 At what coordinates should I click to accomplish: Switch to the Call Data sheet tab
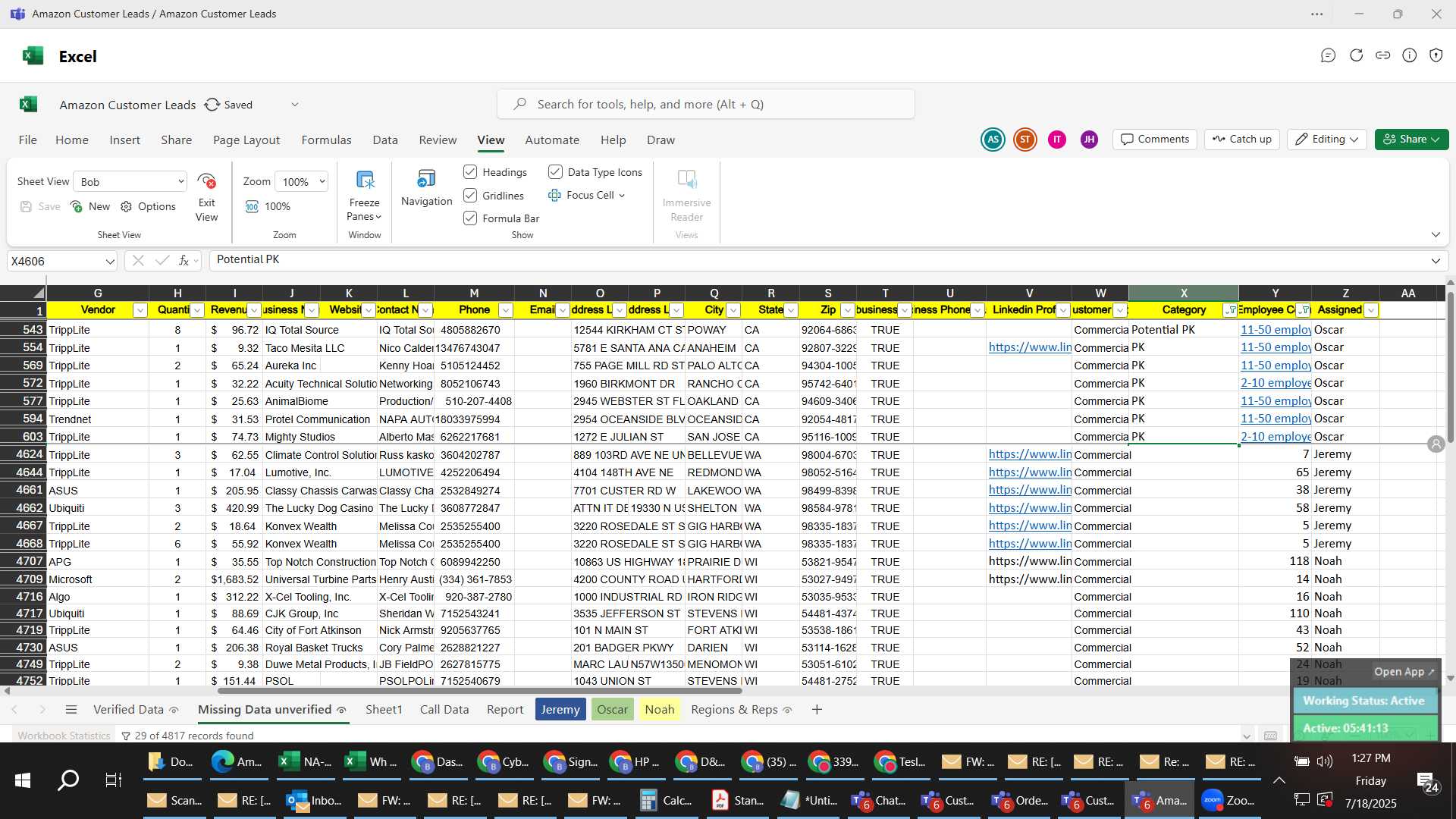coord(444,710)
